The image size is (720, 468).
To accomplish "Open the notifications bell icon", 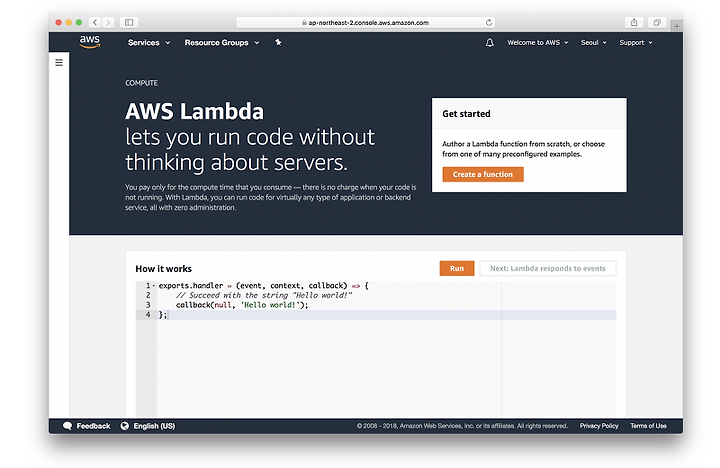I will coord(489,43).
